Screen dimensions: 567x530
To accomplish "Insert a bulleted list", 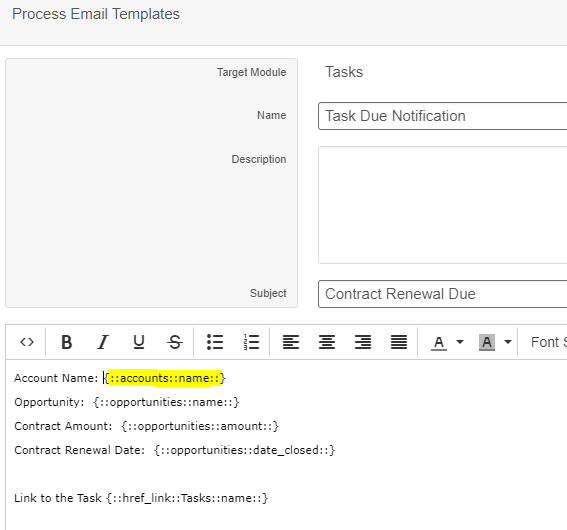I will 215,342.
